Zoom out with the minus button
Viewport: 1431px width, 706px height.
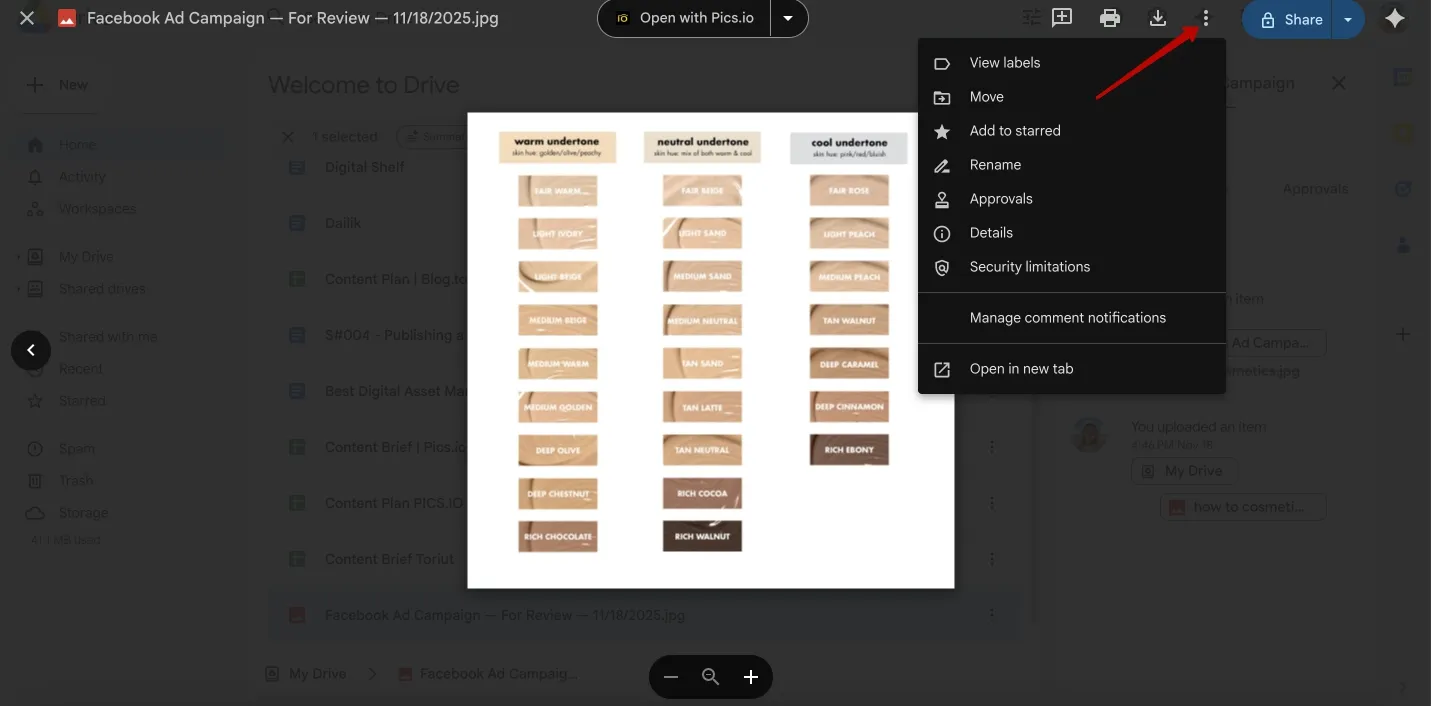tap(671, 677)
